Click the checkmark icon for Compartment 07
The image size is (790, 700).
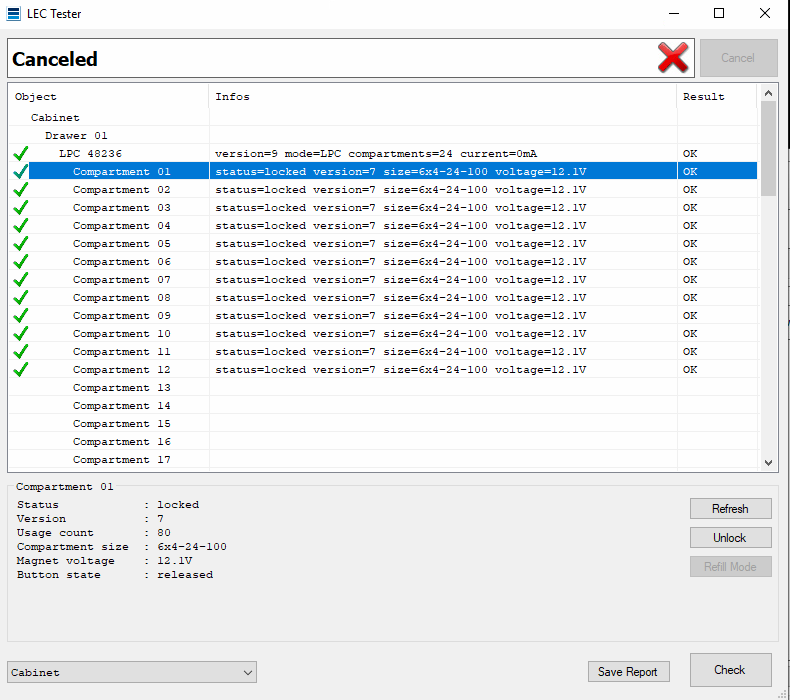[21, 280]
